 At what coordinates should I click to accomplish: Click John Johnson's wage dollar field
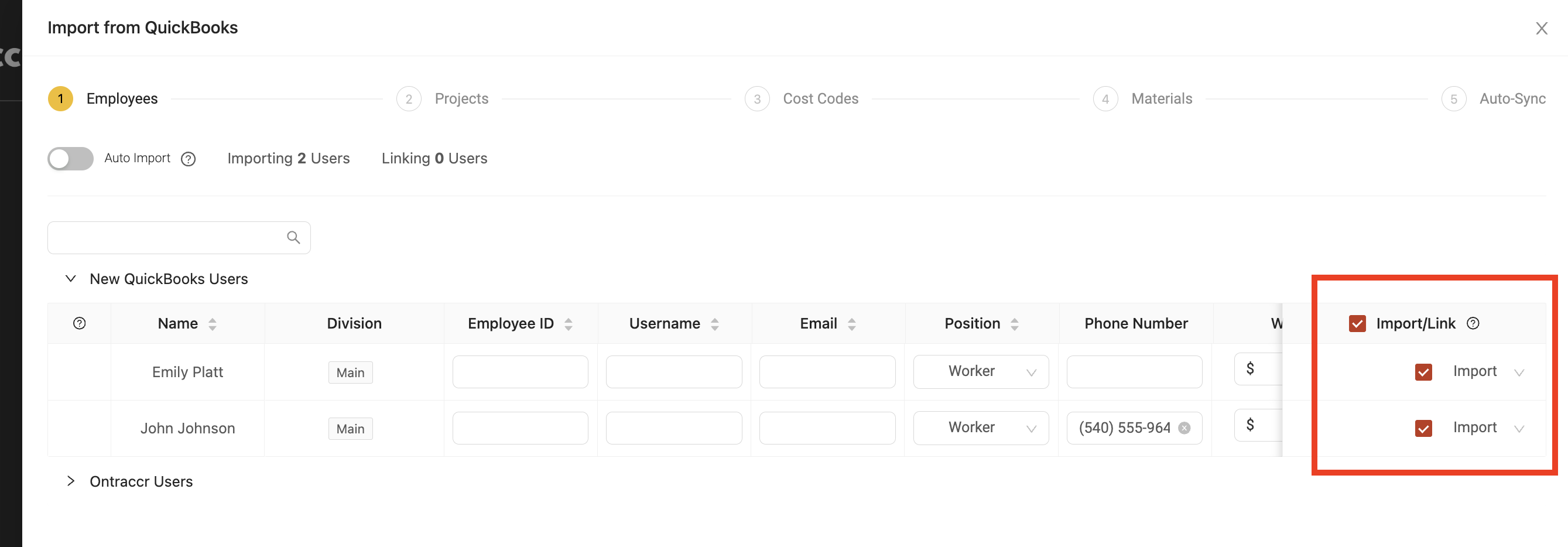pyautogui.click(x=1258, y=425)
